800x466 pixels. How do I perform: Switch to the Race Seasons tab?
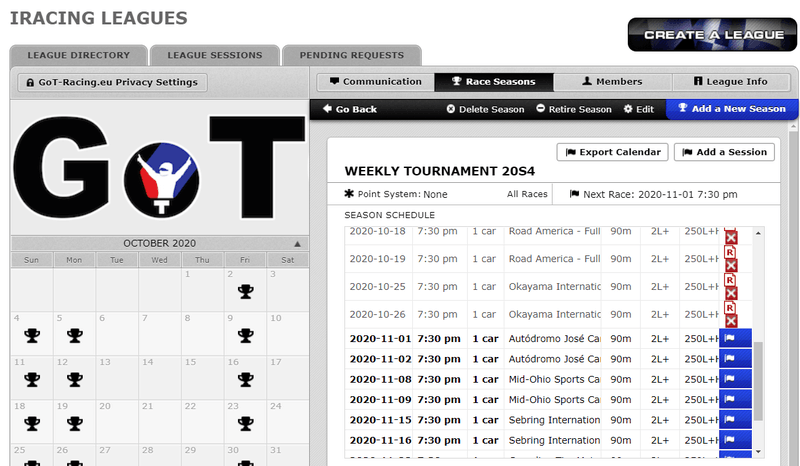click(x=494, y=82)
